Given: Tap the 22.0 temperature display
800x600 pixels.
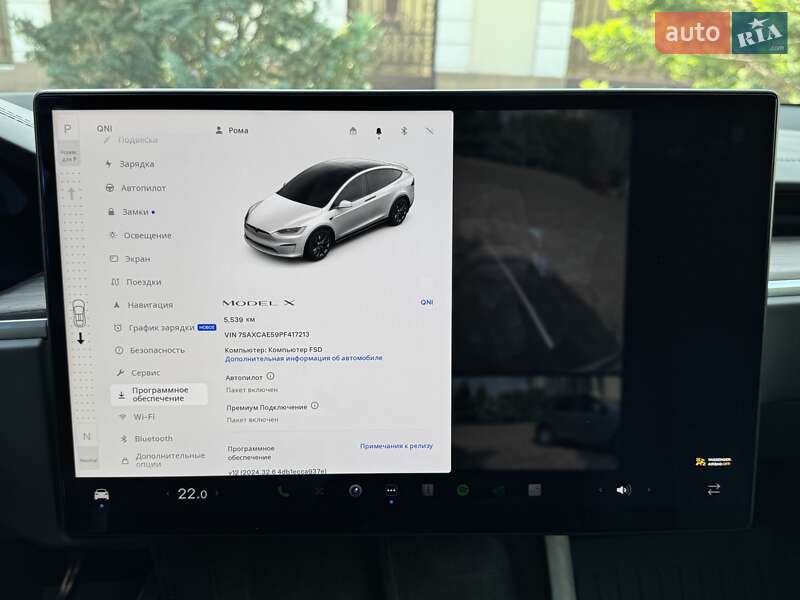Looking at the screenshot, I should coord(192,493).
